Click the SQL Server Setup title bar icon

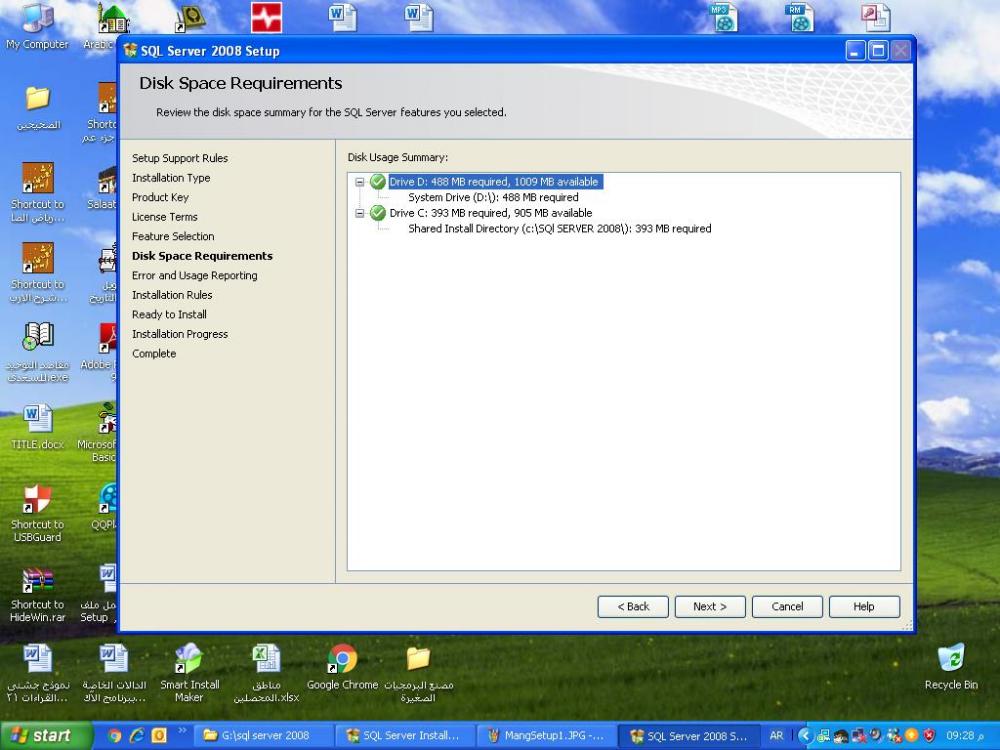tap(131, 50)
